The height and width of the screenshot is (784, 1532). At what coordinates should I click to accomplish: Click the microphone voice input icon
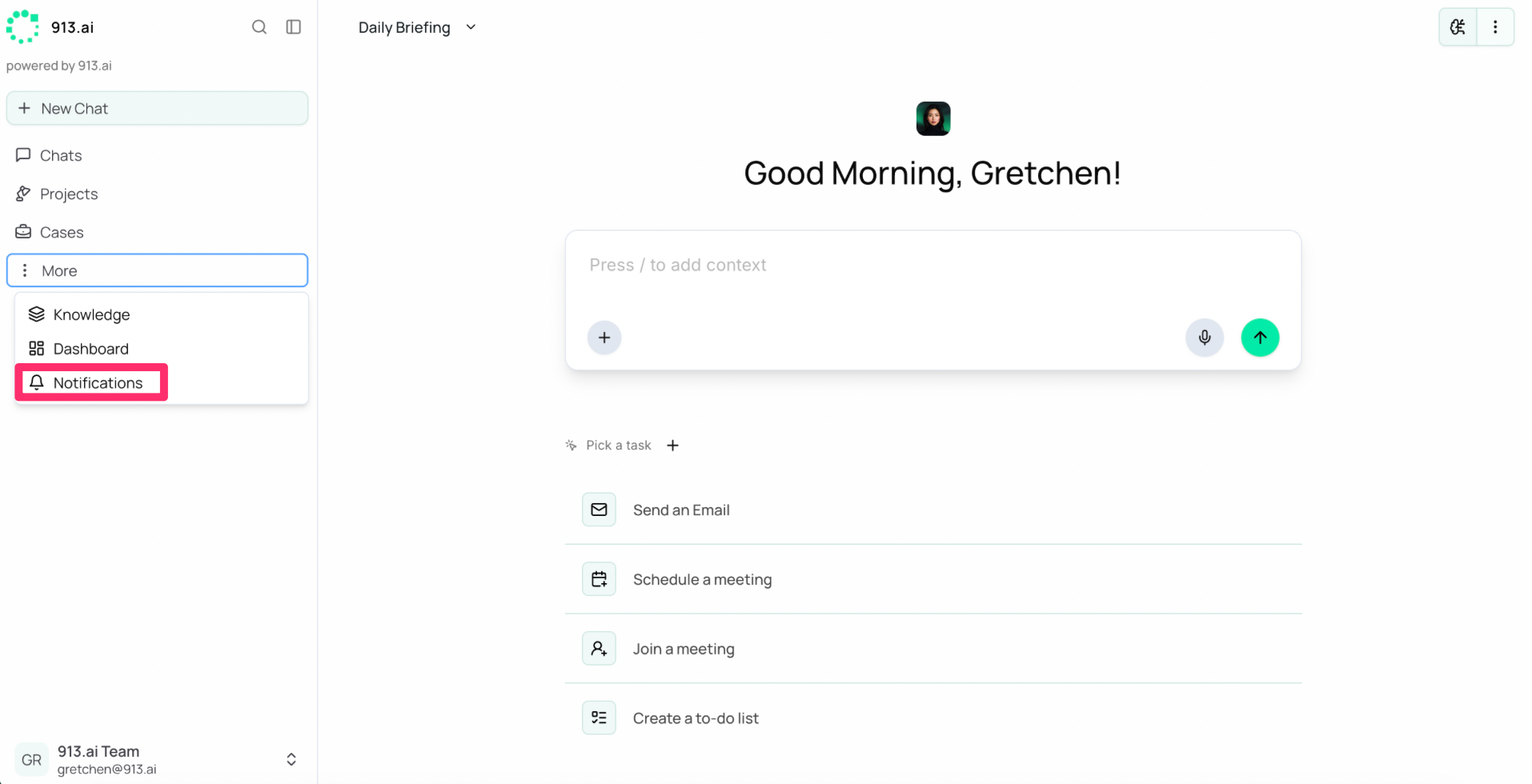(1204, 338)
